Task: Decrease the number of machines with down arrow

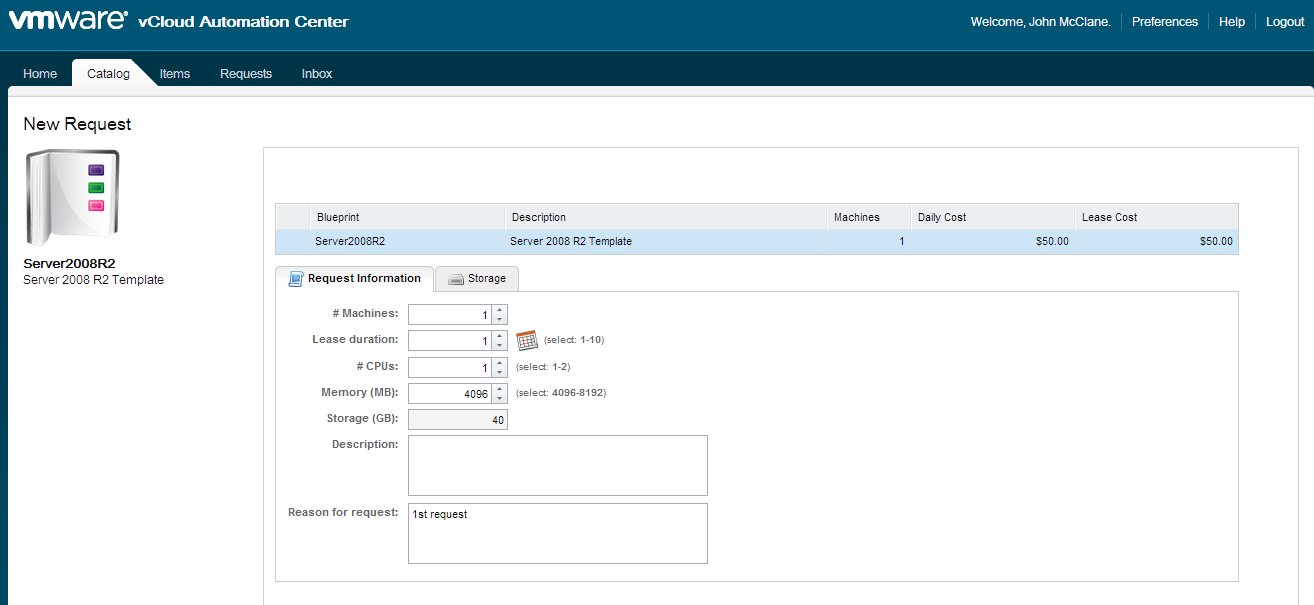Action: pos(500,320)
